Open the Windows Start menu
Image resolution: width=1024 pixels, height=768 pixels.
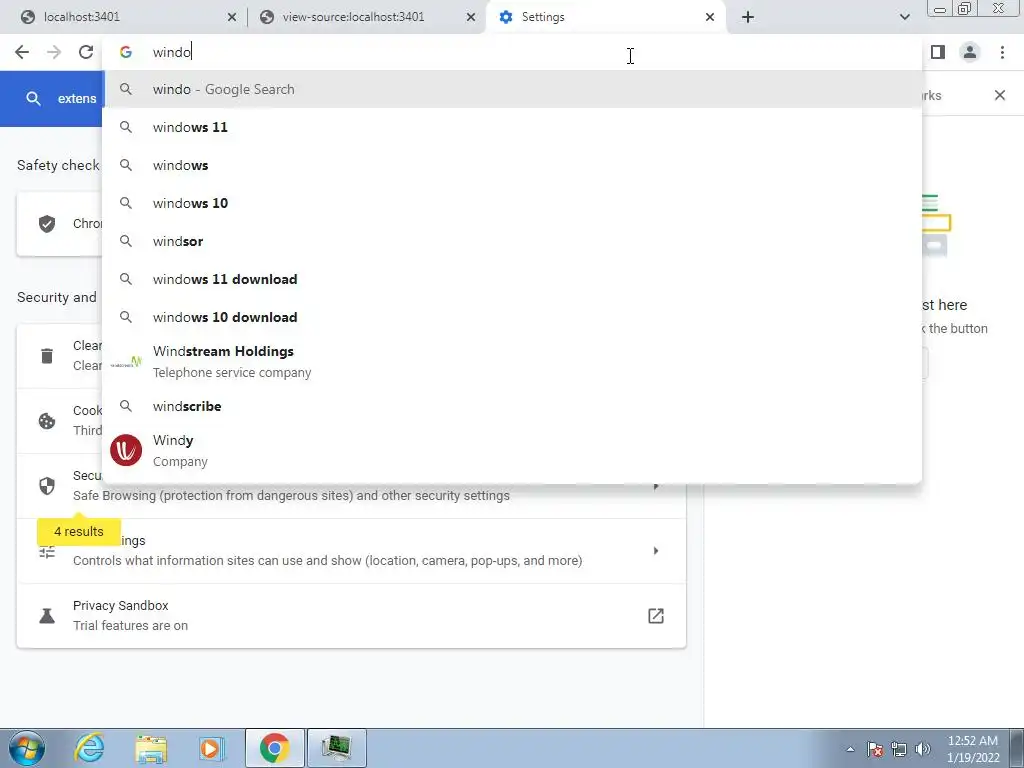coord(27,748)
